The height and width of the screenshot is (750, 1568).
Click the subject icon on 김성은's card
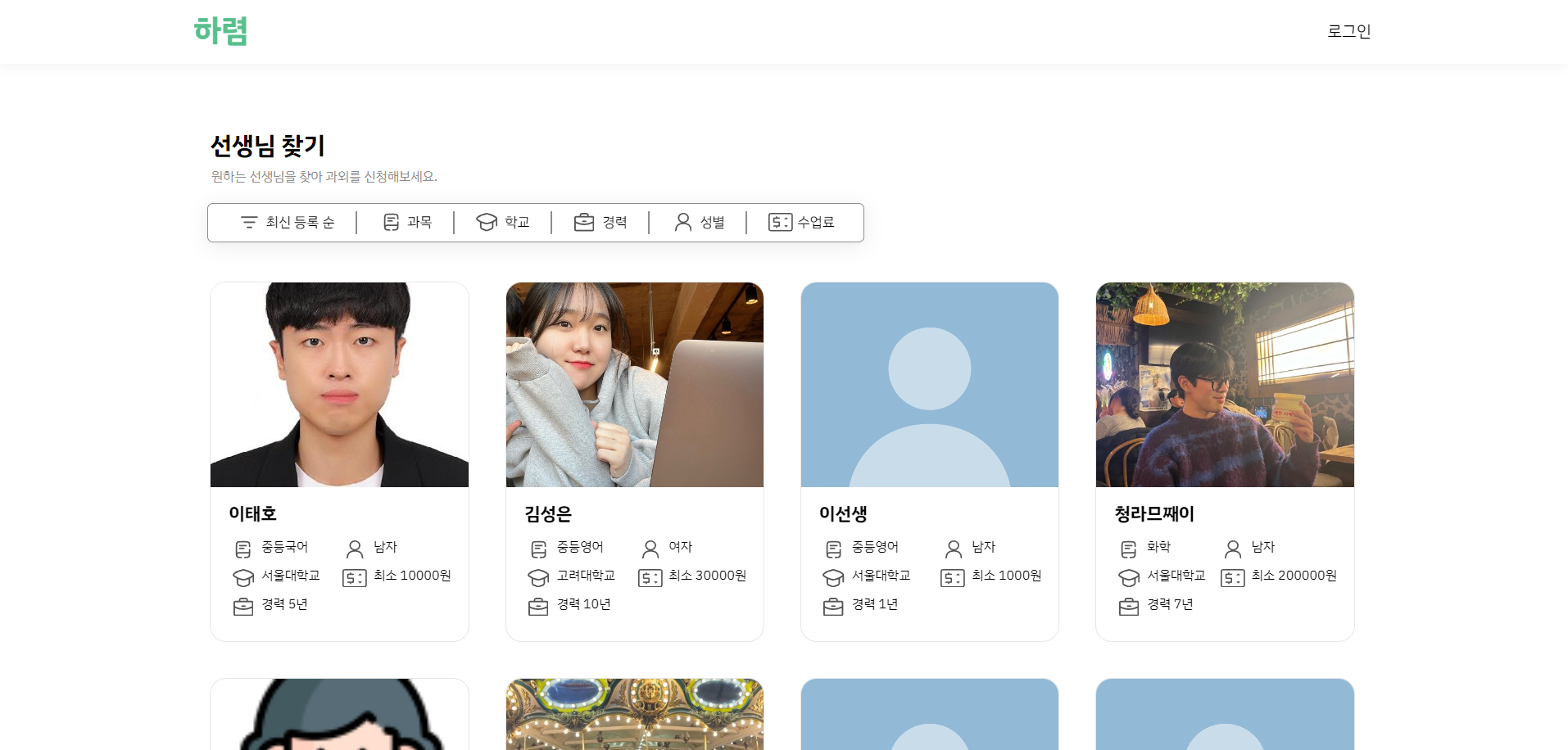coord(538,549)
